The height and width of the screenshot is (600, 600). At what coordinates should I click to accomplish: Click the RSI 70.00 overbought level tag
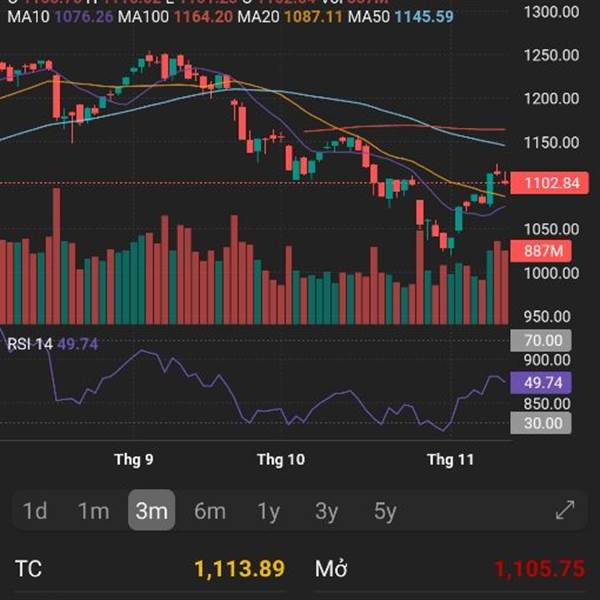click(541, 340)
